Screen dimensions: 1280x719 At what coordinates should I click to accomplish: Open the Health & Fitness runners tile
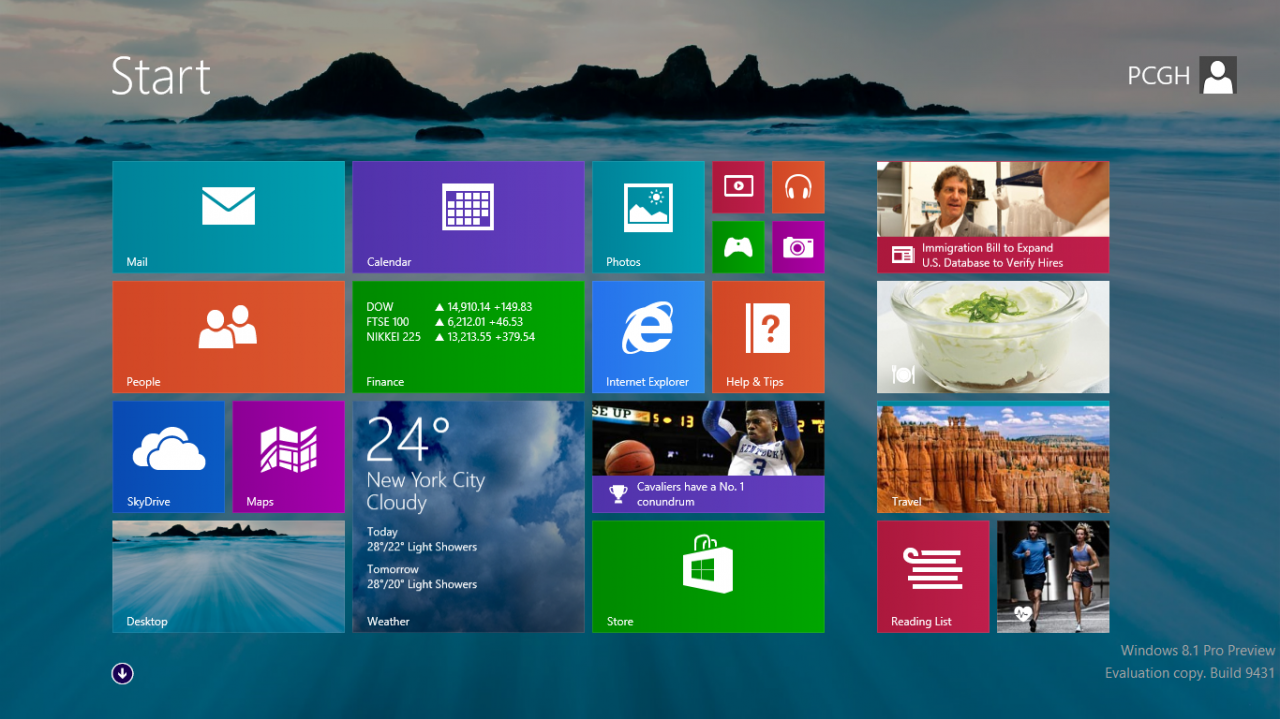[1053, 577]
